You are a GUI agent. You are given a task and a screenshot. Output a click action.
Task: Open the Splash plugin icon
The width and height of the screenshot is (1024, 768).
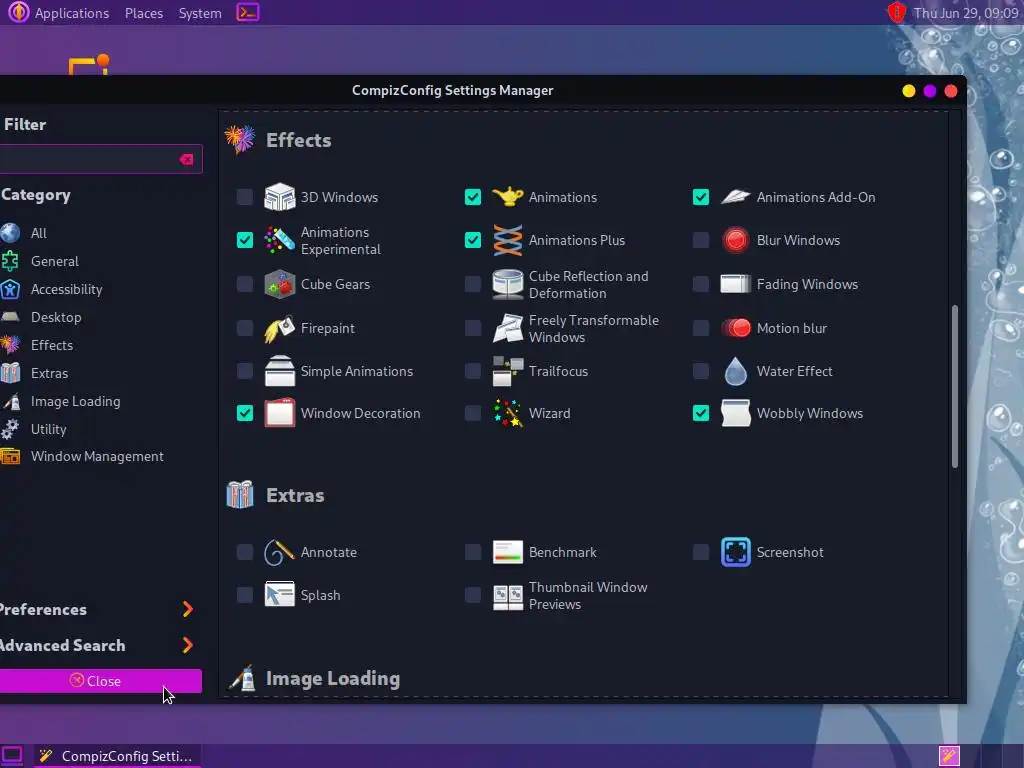coord(280,595)
